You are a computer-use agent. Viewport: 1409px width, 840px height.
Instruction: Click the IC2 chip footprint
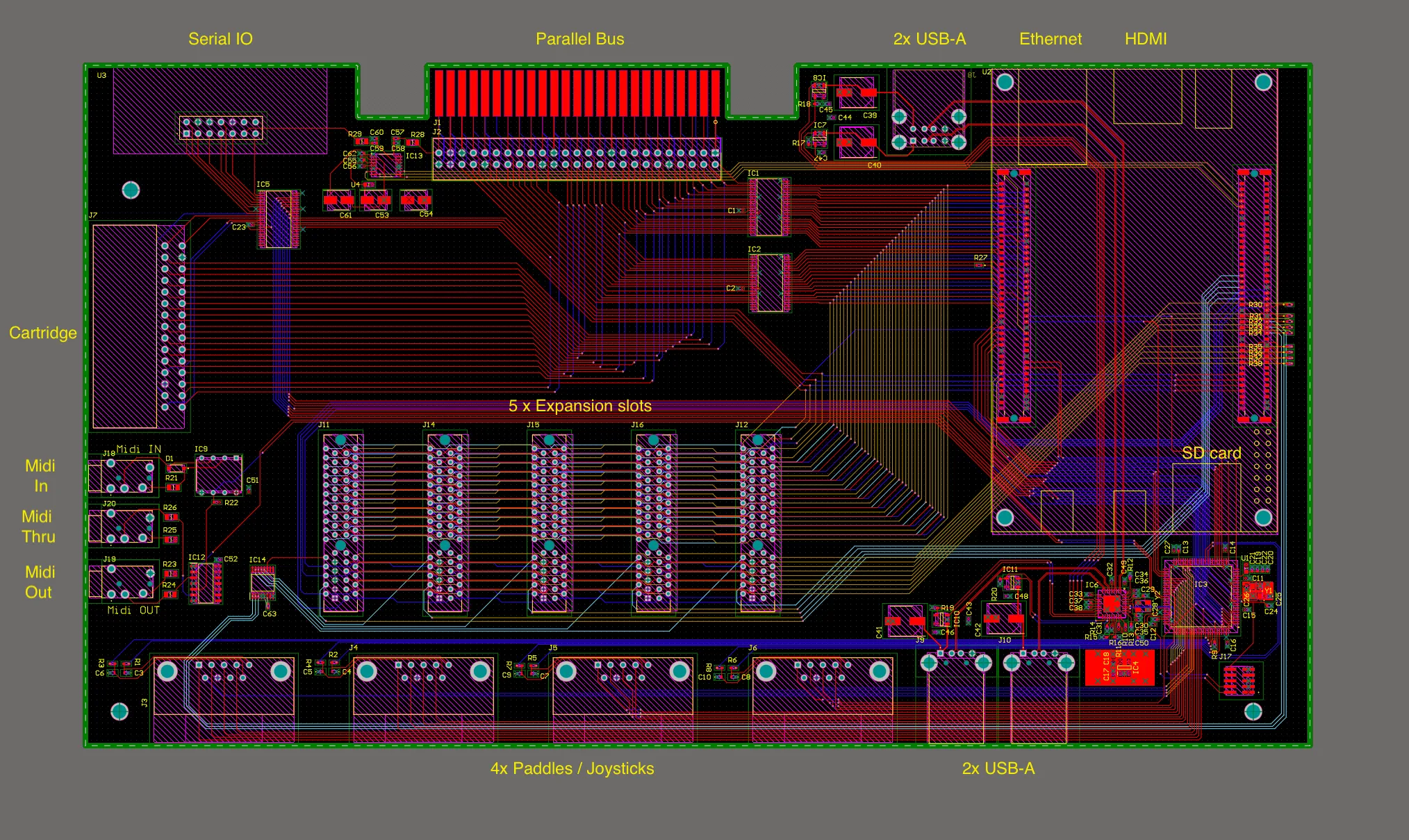768,283
